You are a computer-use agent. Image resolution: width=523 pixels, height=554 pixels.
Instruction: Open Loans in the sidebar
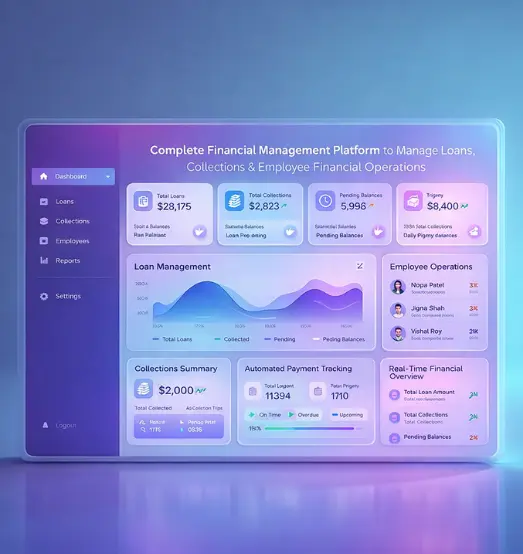click(x=64, y=201)
